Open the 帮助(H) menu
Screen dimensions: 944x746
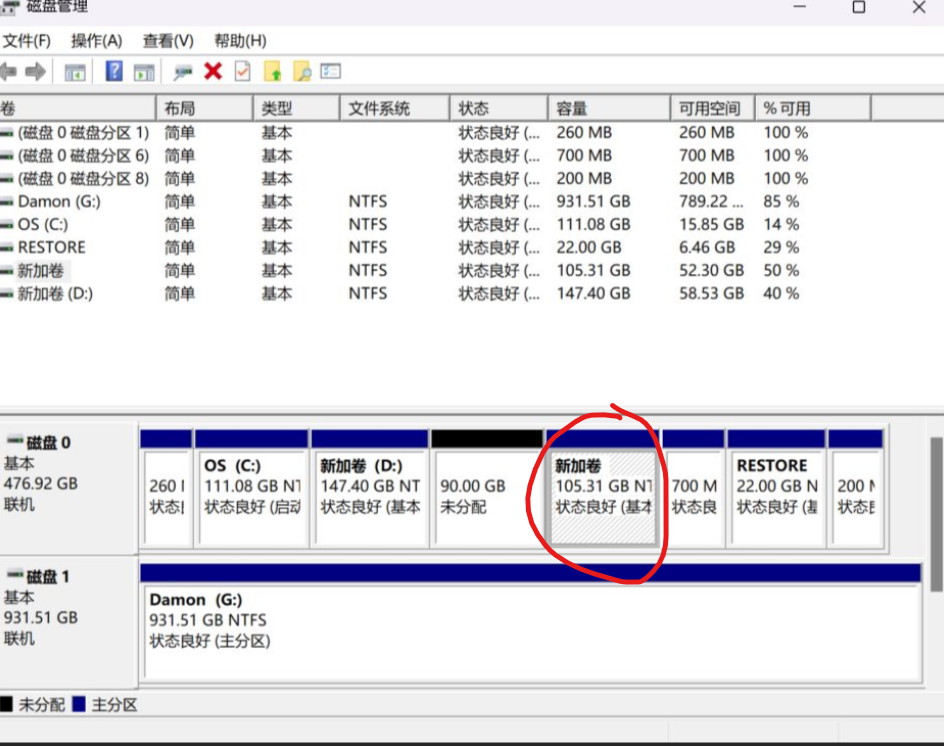point(240,41)
